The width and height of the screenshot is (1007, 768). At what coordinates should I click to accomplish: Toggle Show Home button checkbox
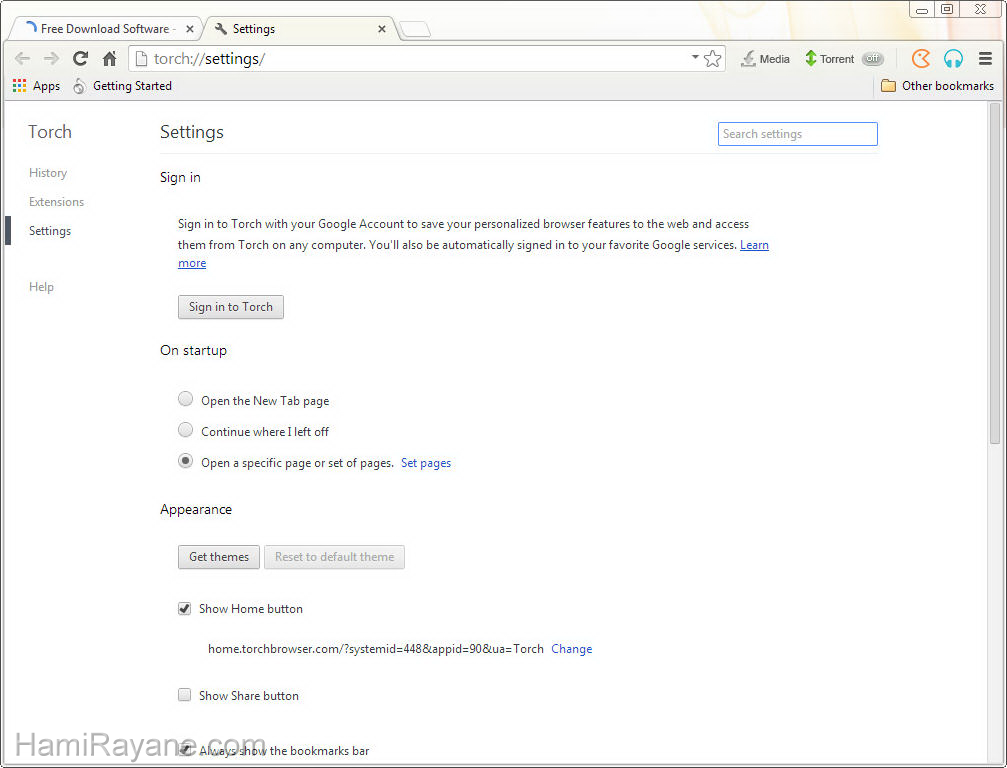click(x=184, y=609)
